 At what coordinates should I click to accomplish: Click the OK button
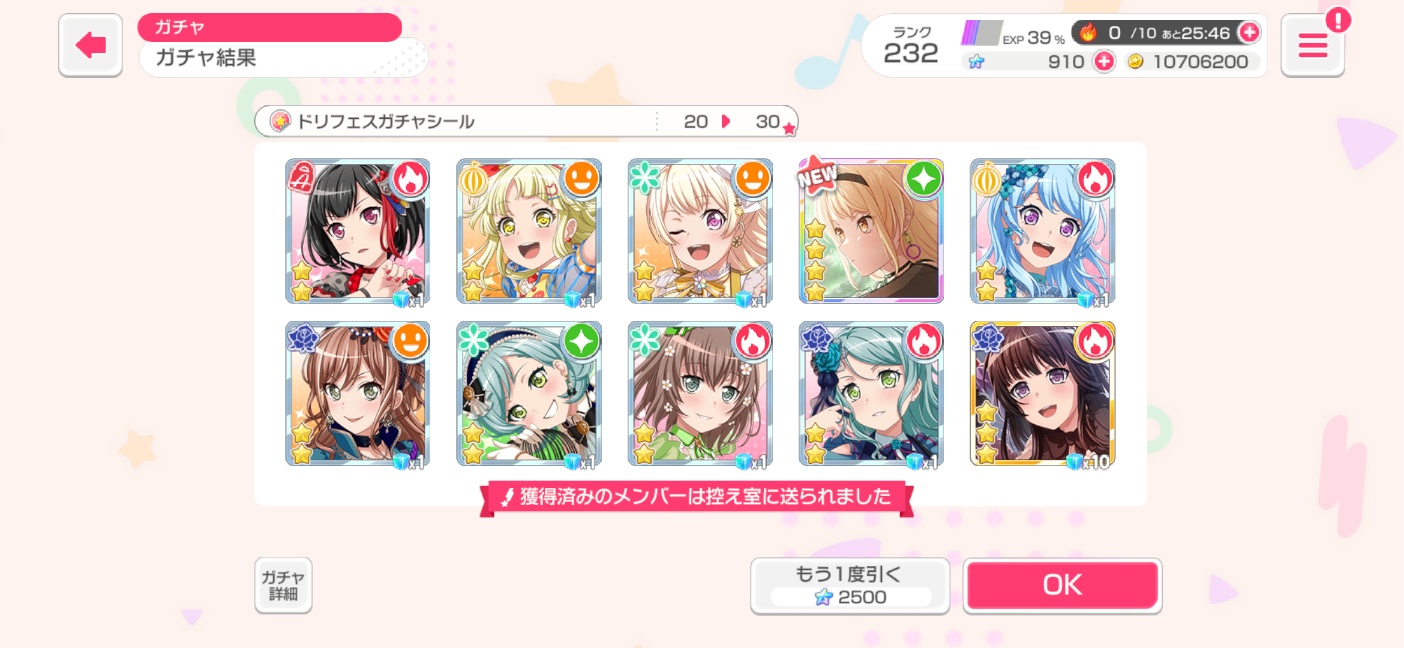tap(1062, 585)
